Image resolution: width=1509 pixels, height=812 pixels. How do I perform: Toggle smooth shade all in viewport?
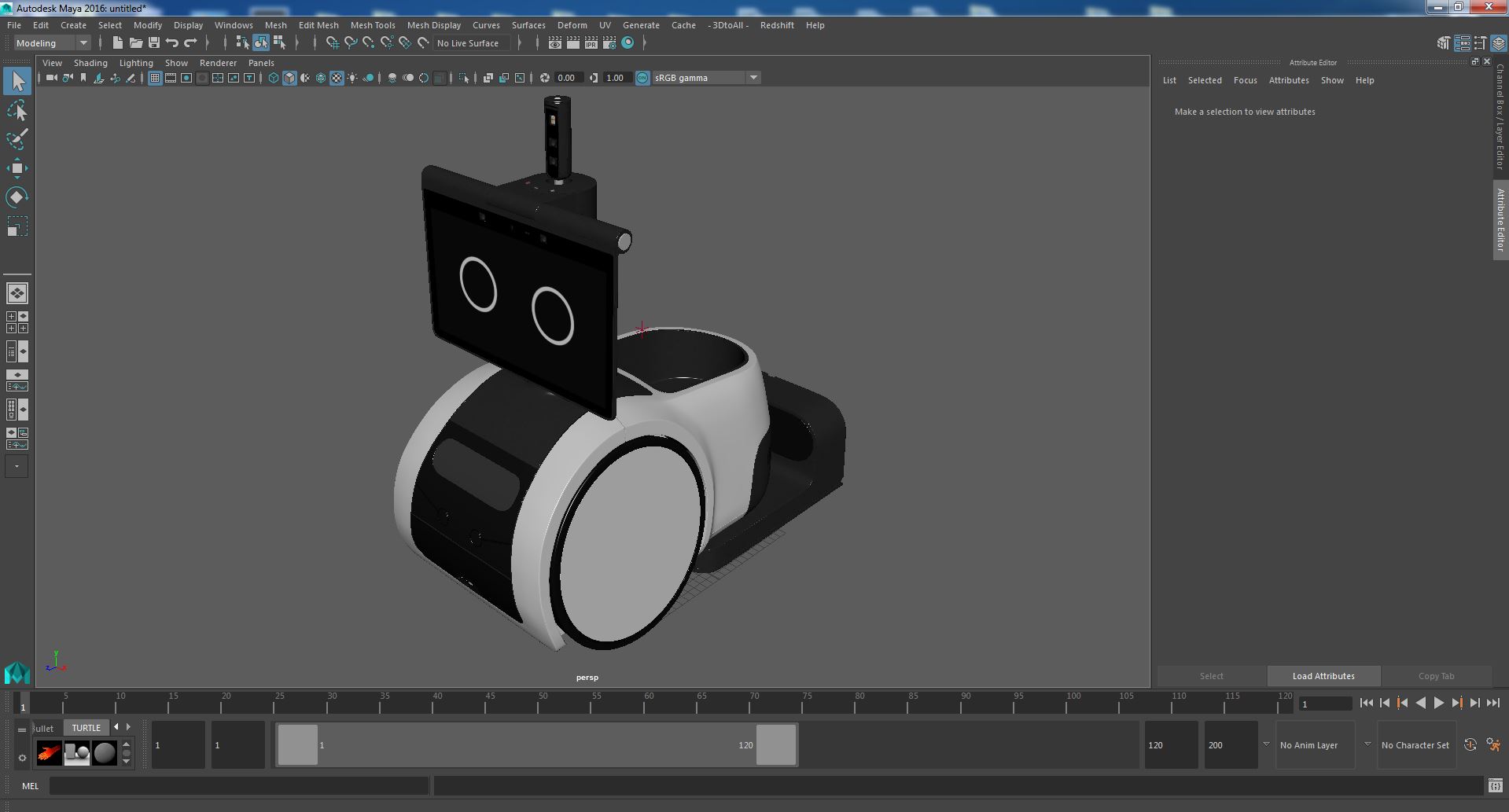[289, 78]
